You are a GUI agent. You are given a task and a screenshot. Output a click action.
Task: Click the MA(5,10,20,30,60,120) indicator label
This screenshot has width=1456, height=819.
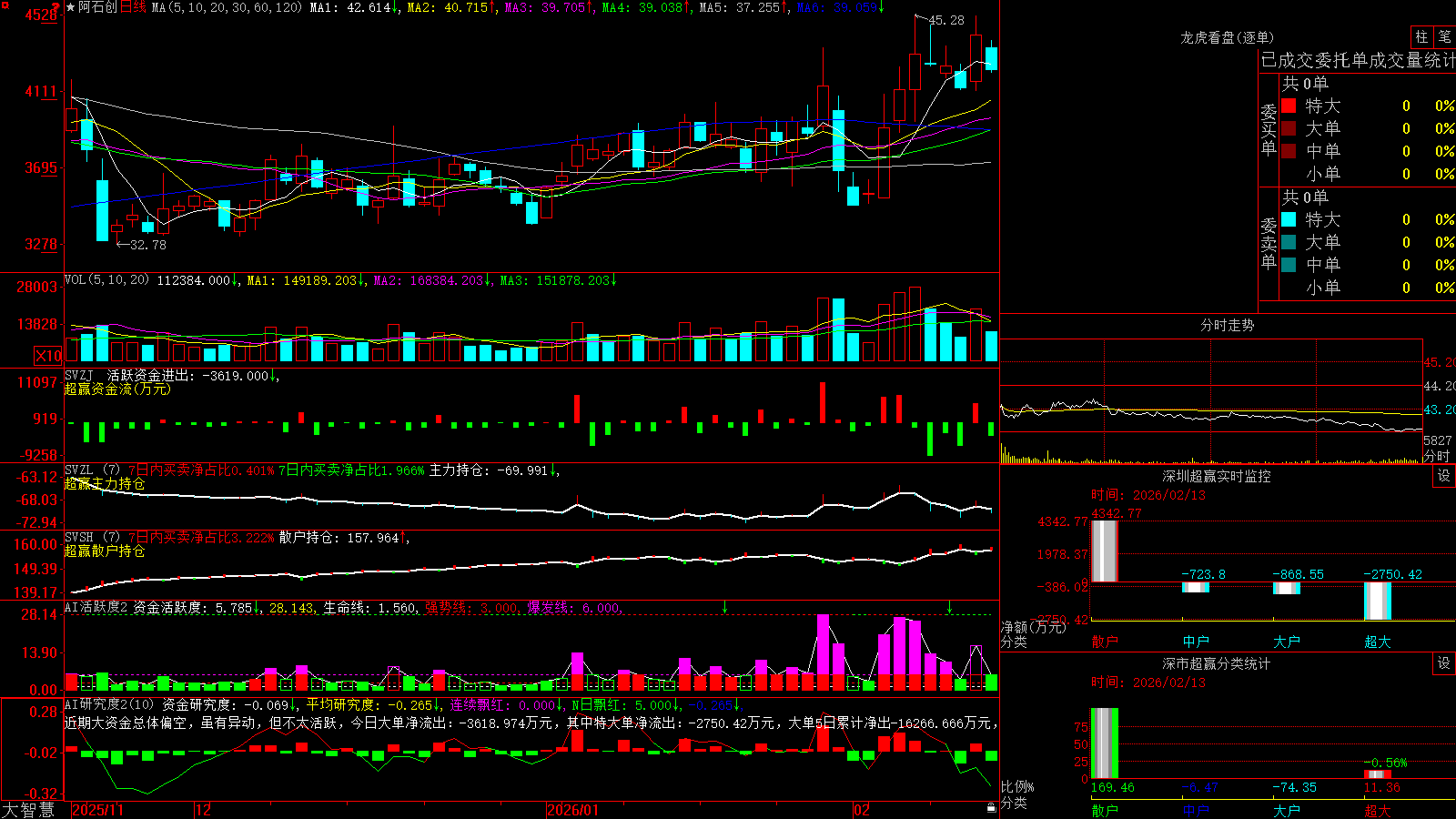227,7
